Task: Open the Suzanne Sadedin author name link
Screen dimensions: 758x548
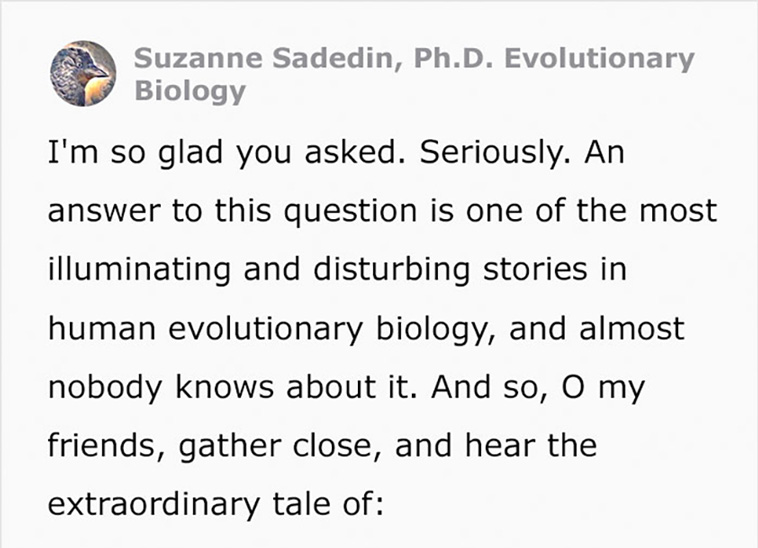Action: [263, 59]
